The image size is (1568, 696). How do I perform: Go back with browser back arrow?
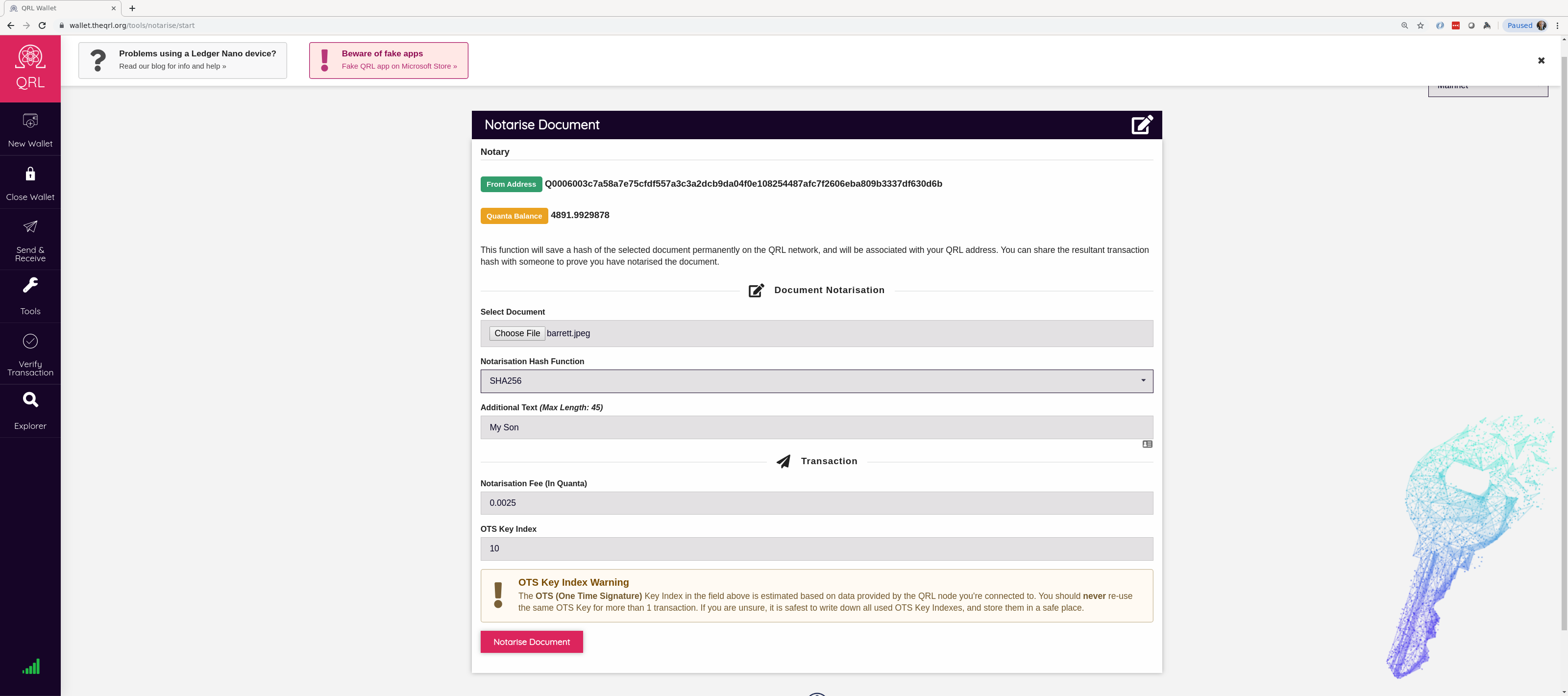coord(10,25)
